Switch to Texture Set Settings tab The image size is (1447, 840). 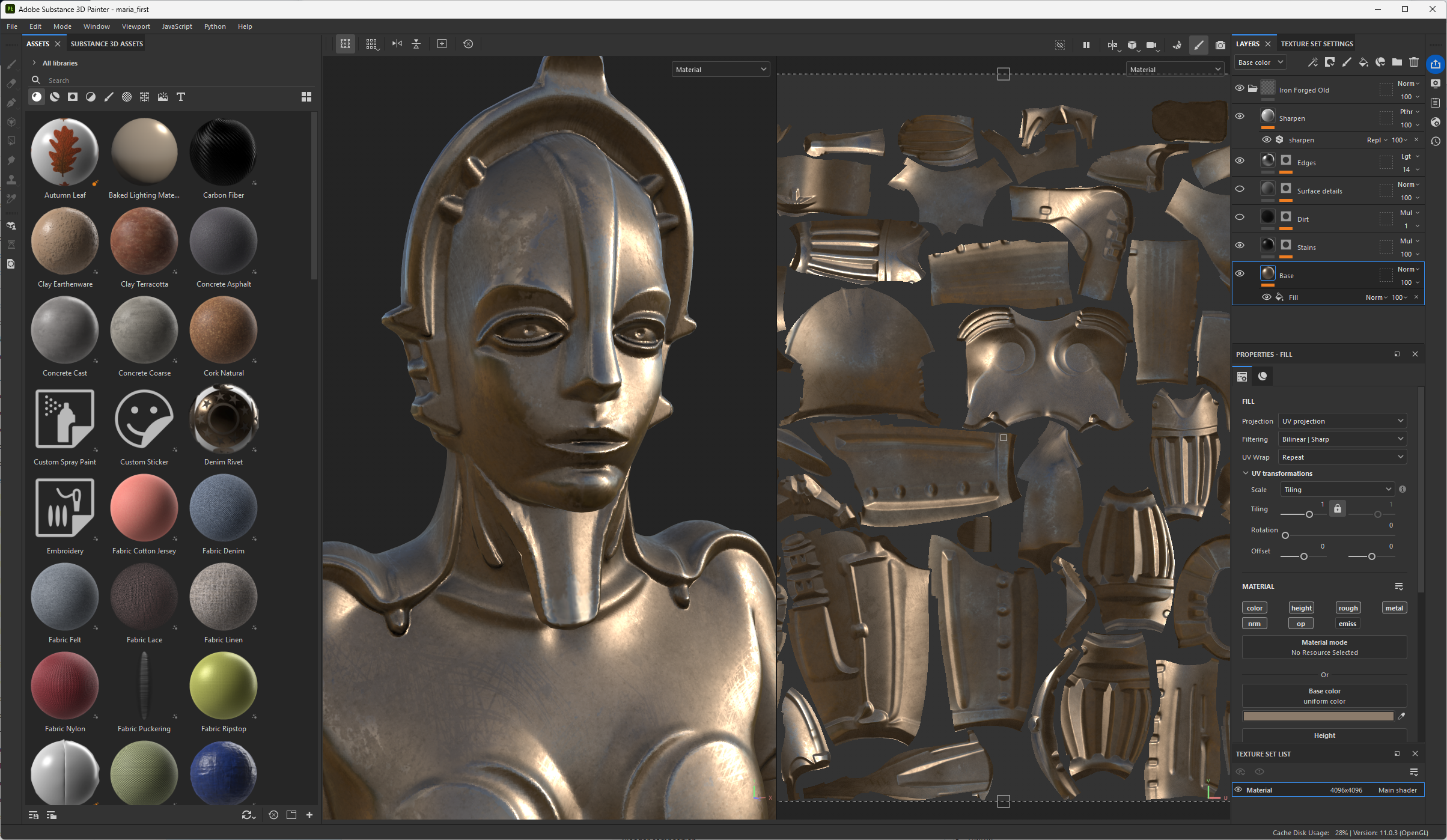tap(1317, 44)
